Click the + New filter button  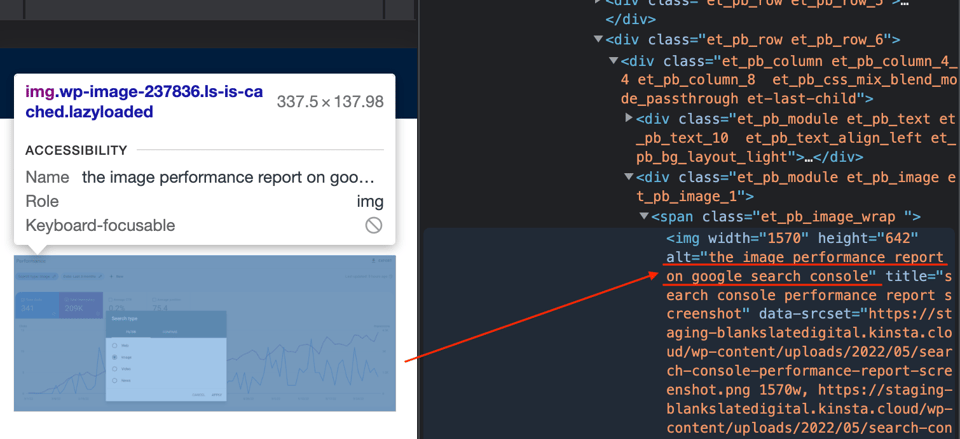pyautogui.click(x=116, y=276)
